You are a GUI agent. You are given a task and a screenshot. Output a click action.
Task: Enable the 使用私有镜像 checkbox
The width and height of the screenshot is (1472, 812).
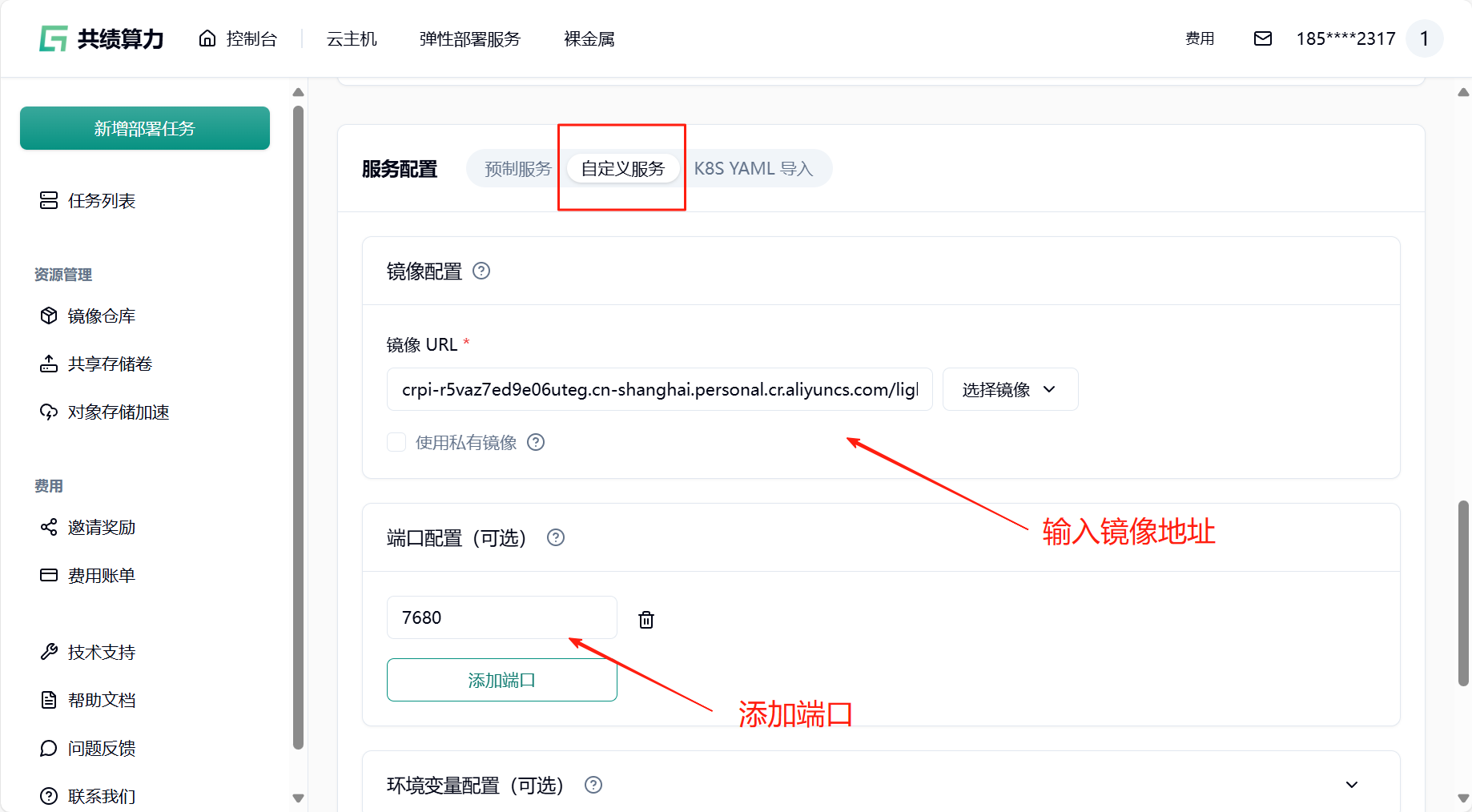[396, 442]
